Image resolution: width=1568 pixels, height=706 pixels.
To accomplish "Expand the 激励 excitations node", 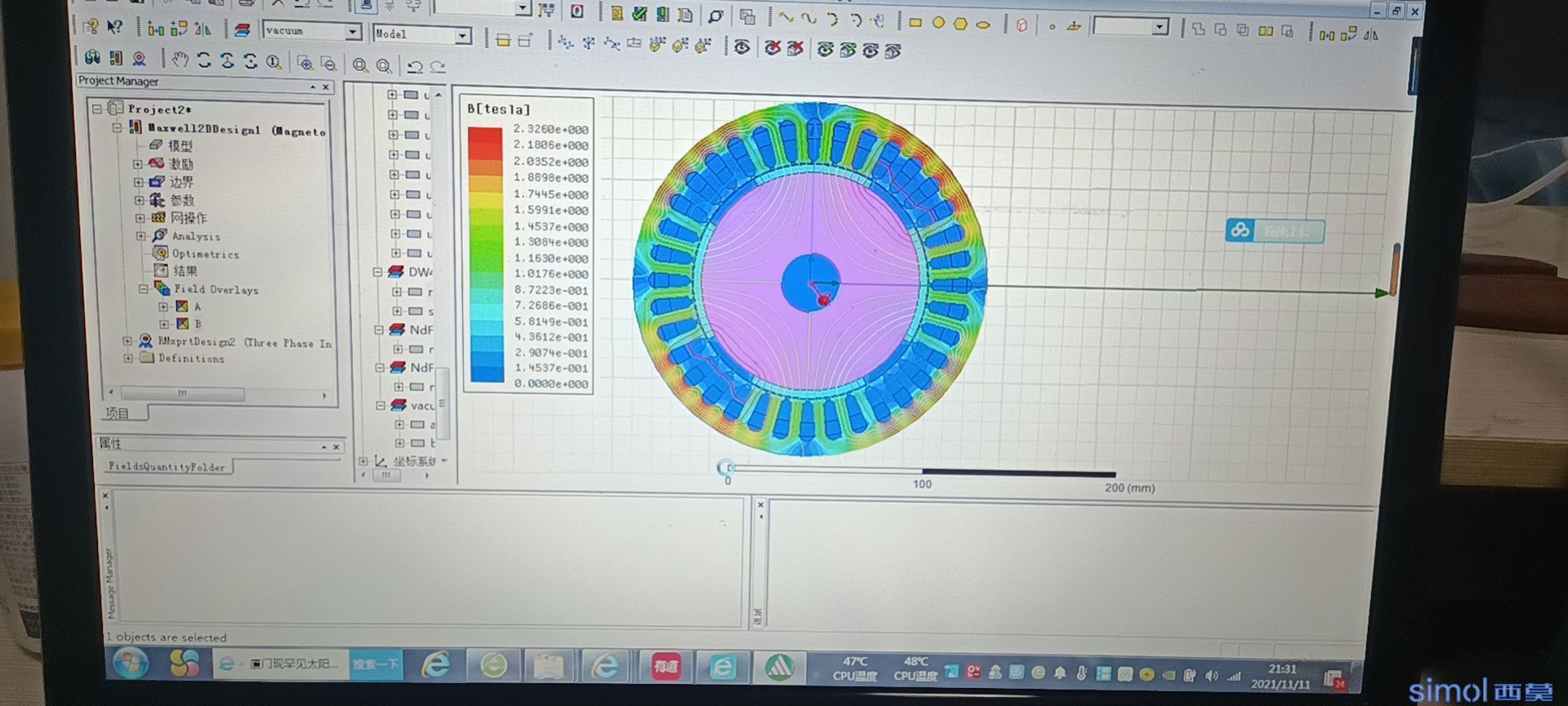I will [x=137, y=163].
